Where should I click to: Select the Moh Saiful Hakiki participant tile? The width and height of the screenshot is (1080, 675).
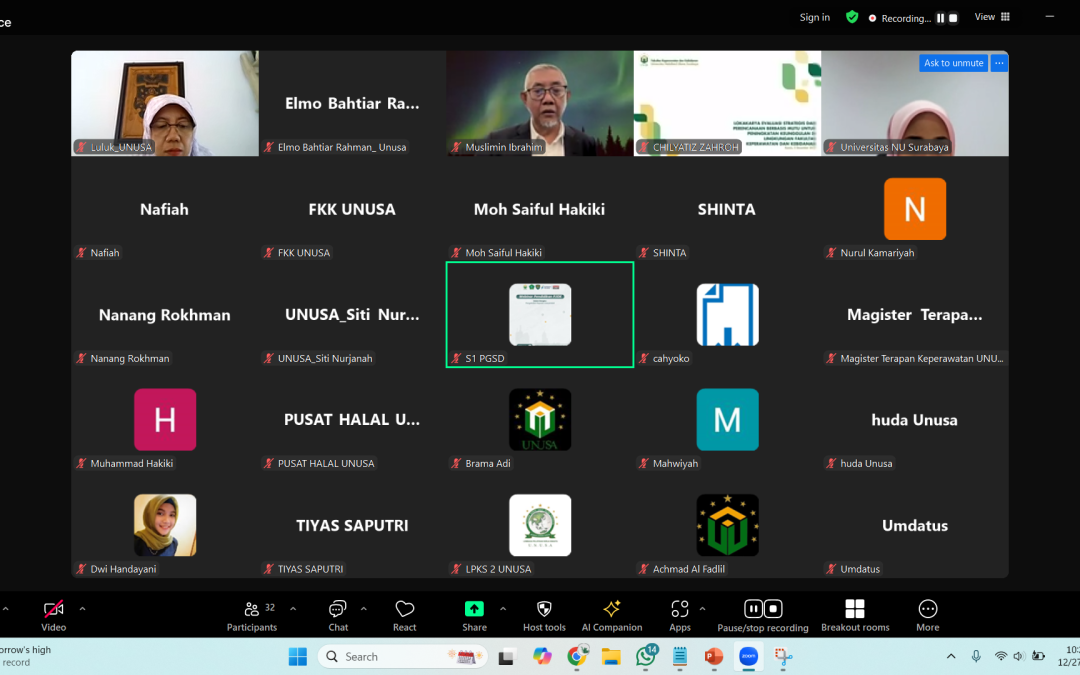click(x=540, y=209)
